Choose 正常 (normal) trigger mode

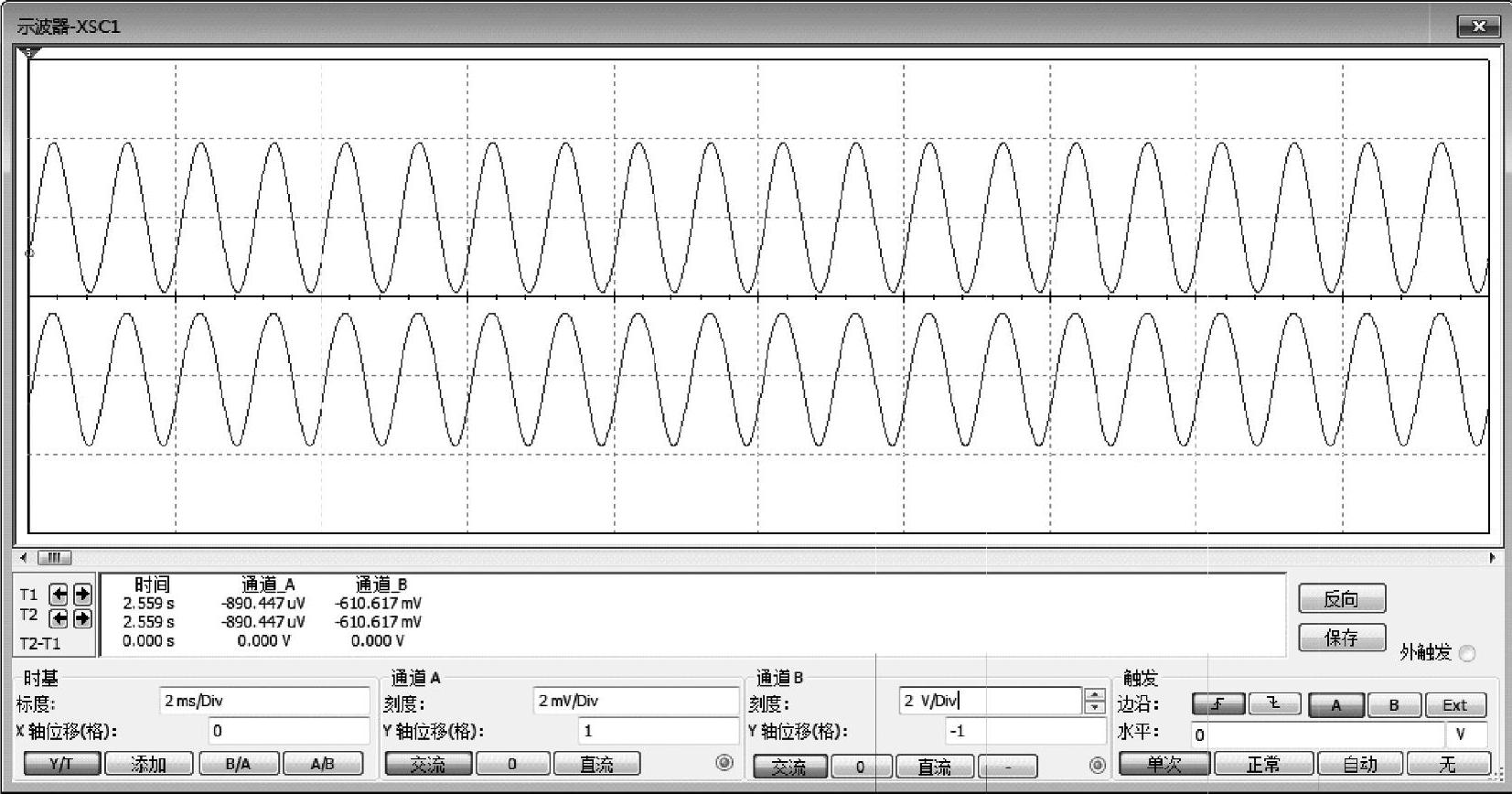click(1263, 764)
